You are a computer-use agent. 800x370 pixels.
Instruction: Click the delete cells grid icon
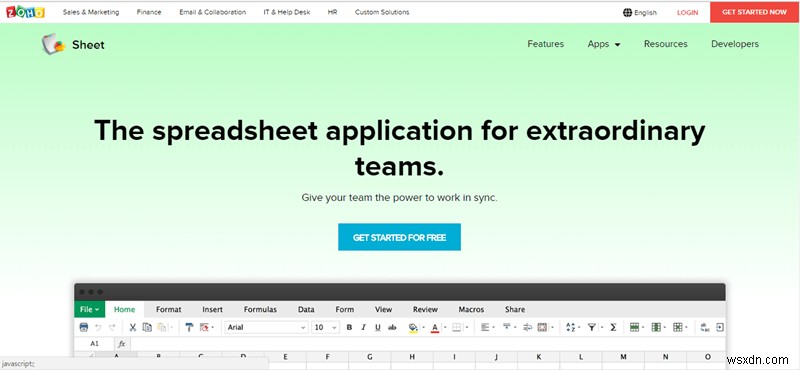678,327
